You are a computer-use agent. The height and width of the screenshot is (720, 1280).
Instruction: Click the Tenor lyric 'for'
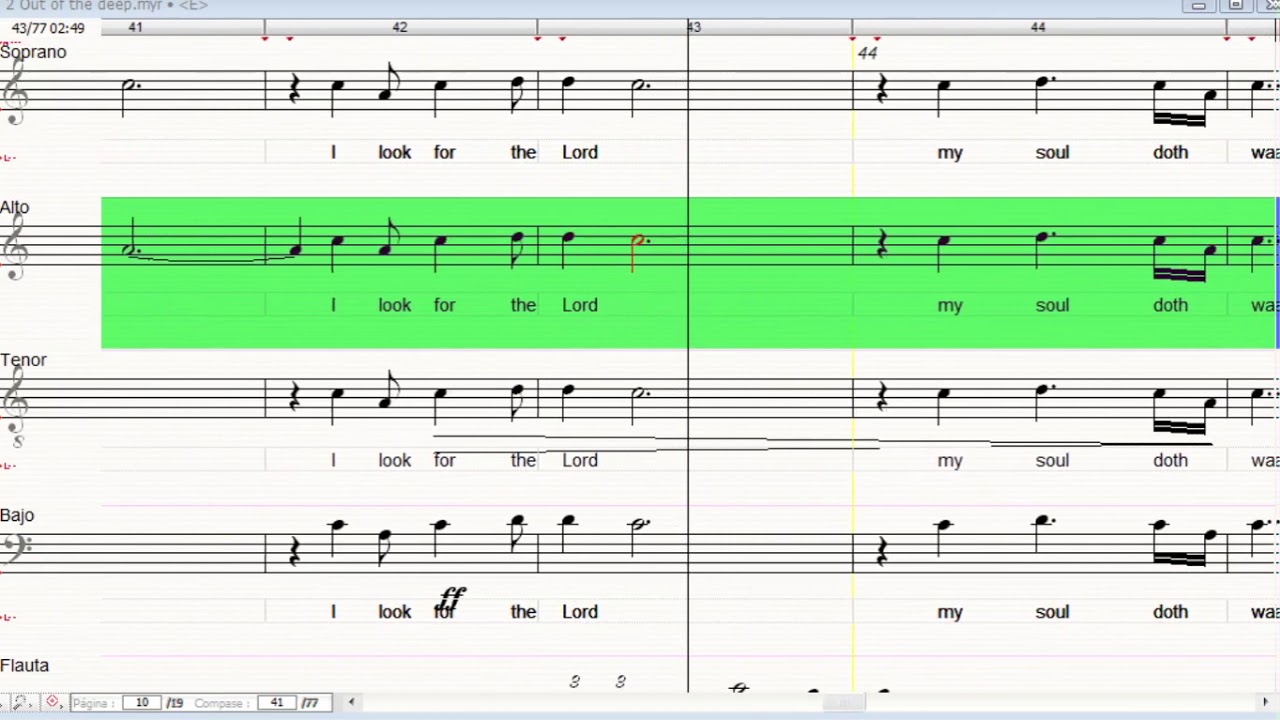[445, 460]
